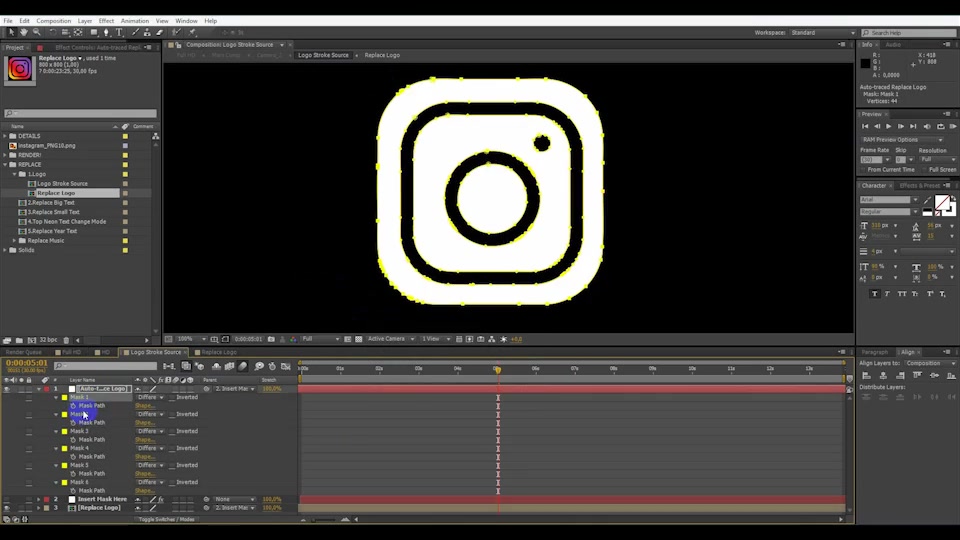This screenshot has width=960, height=540.
Task: Expand the DETAILS folder in Project panel
Action: click(x=6, y=136)
